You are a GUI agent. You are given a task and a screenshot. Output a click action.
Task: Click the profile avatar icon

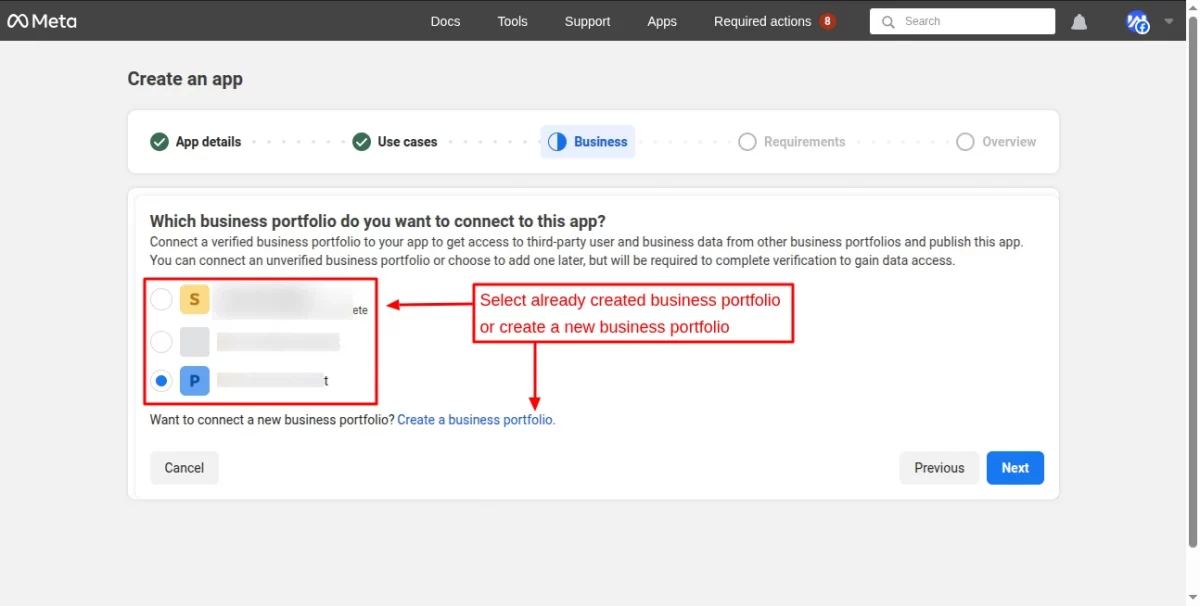point(1137,21)
